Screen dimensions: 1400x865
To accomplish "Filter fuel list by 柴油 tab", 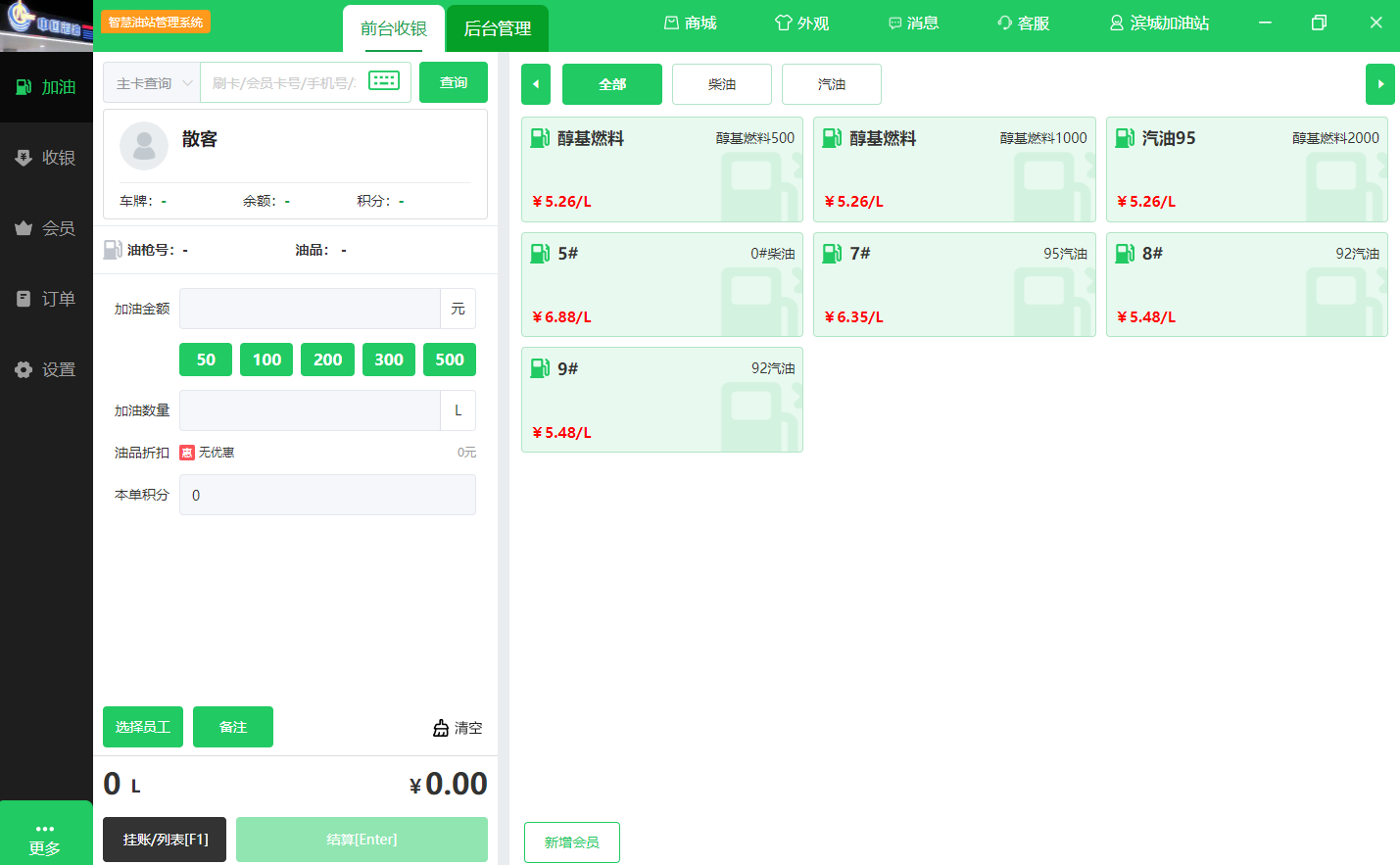I will coord(722,84).
